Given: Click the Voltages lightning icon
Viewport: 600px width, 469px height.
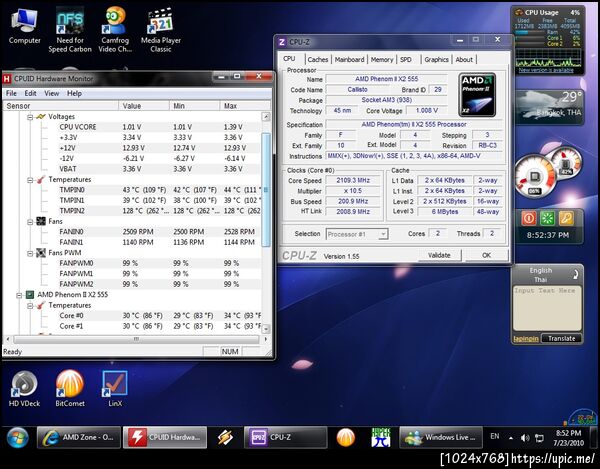Looking at the screenshot, I should (41, 116).
